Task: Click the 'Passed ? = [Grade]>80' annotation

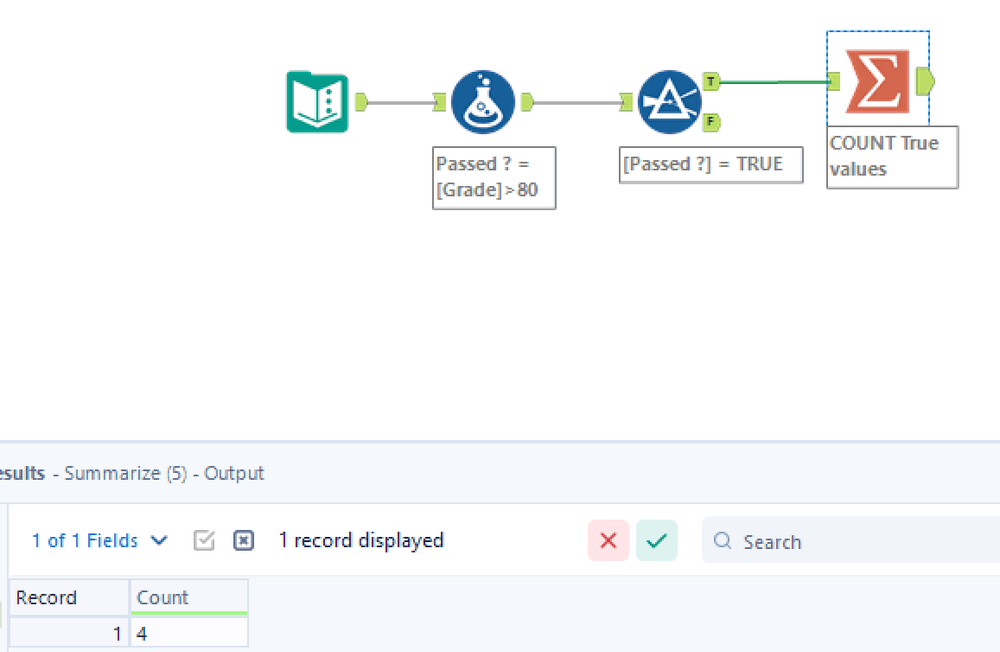Action: [494, 177]
